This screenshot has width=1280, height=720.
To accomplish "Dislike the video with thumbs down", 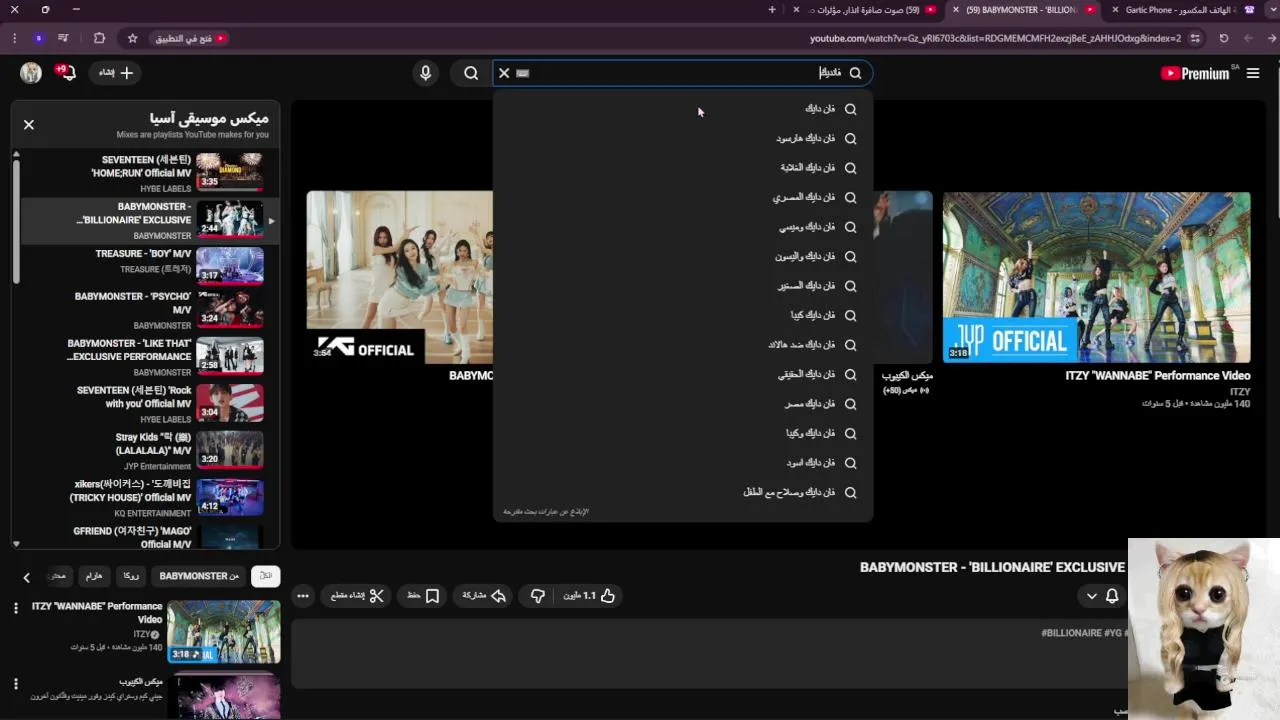I will (x=538, y=596).
